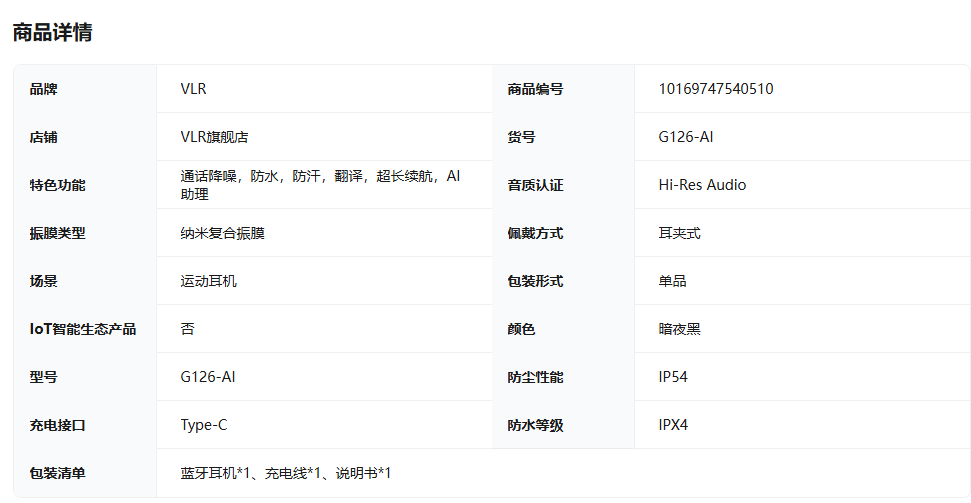This screenshot has width=971, height=503.
Task: Click the G126-AI value beside 型号
Action: [x=208, y=377]
